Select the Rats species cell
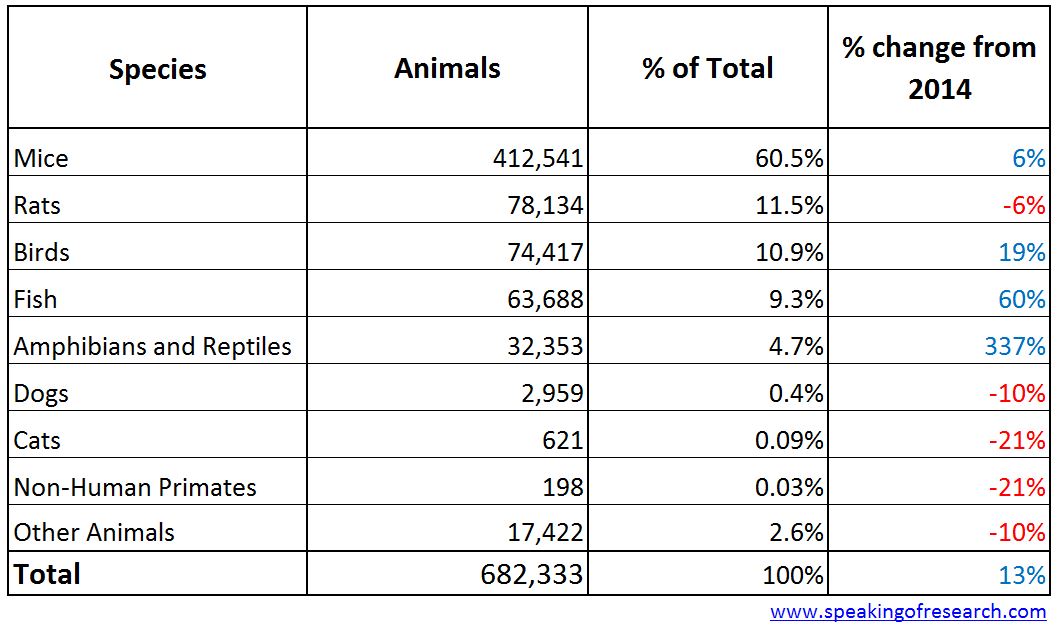 38,205
